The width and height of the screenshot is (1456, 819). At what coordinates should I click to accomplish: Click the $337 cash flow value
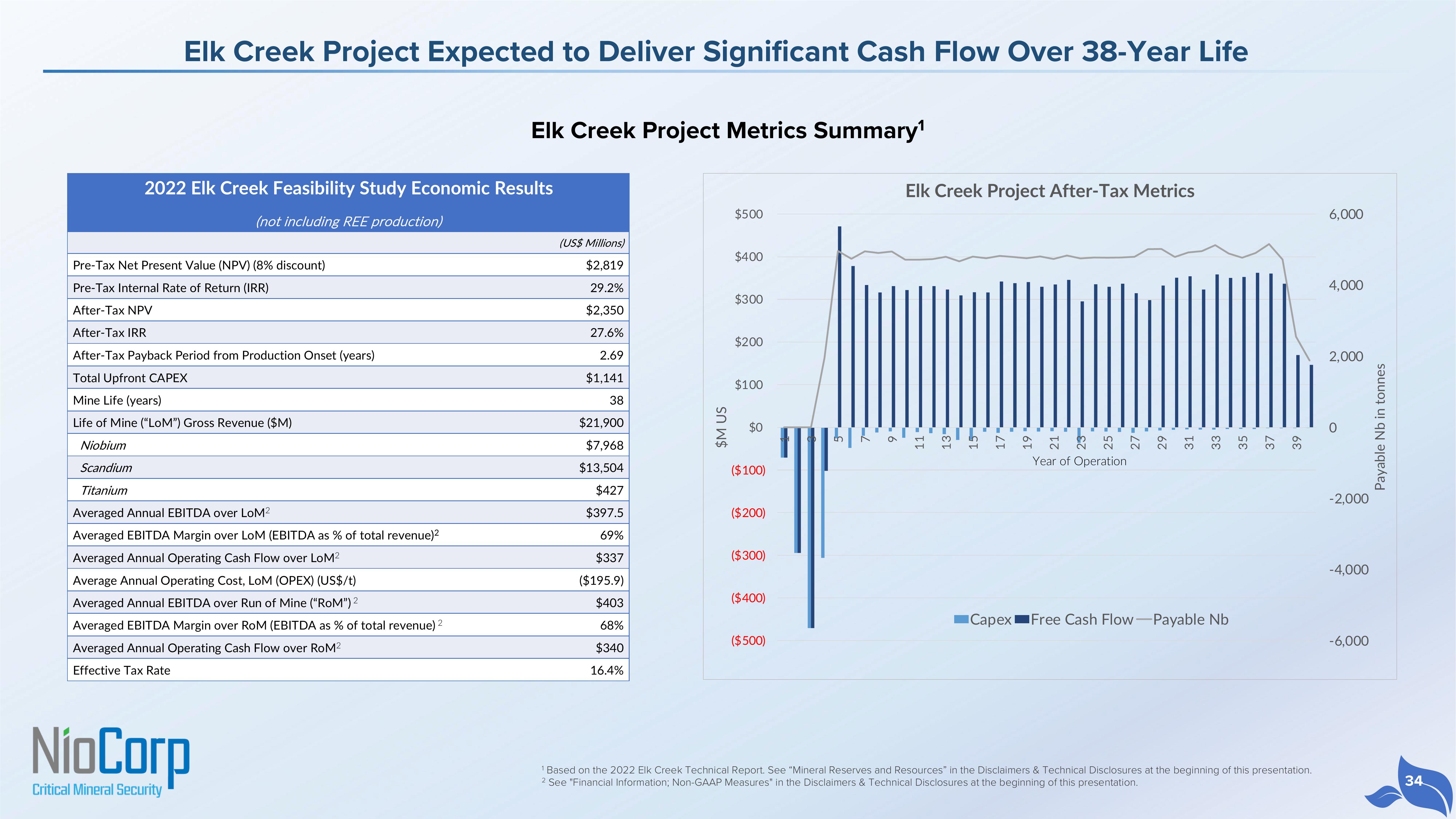point(609,558)
